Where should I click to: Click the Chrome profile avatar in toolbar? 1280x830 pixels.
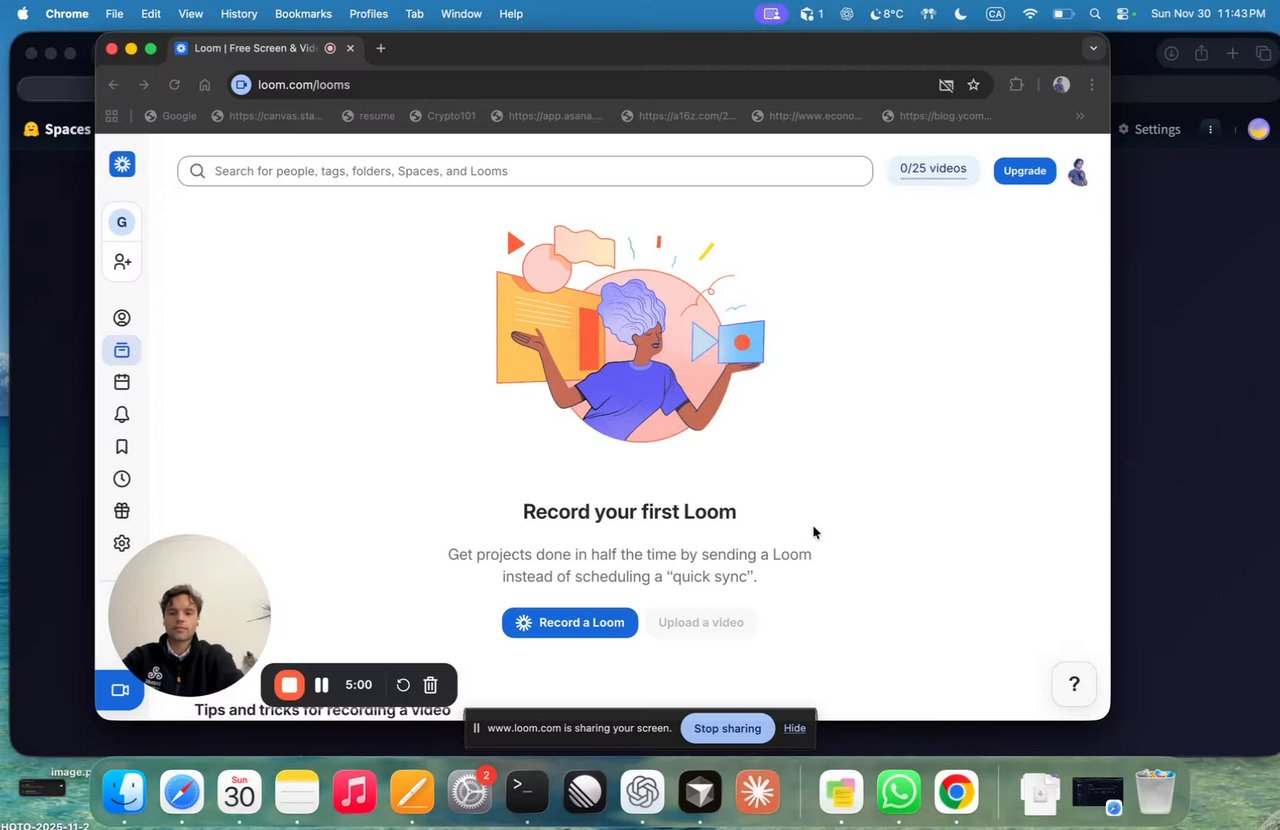click(x=1061, y=85)
